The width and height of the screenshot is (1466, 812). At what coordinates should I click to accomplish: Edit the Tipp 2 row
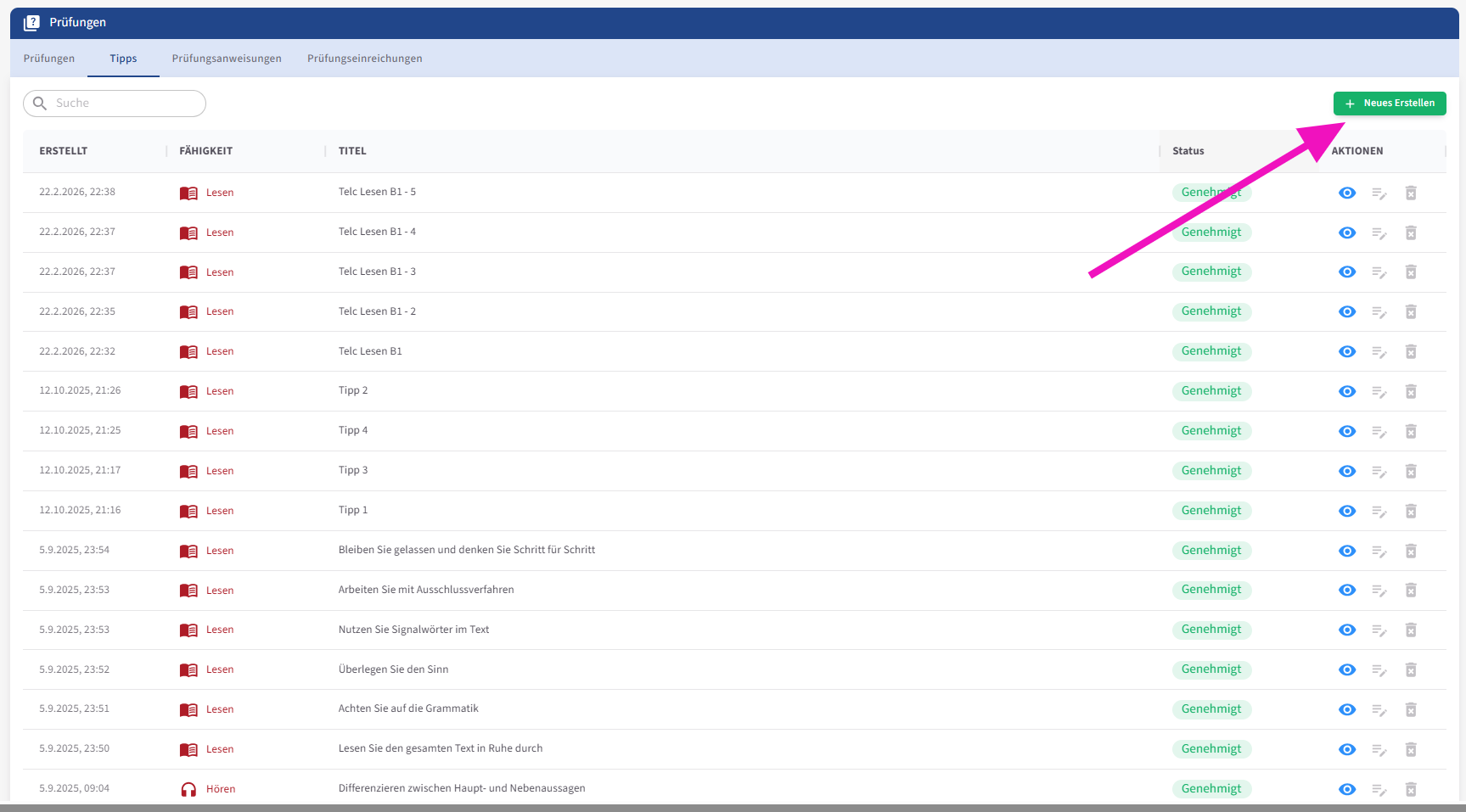[x=1379, y=392]
